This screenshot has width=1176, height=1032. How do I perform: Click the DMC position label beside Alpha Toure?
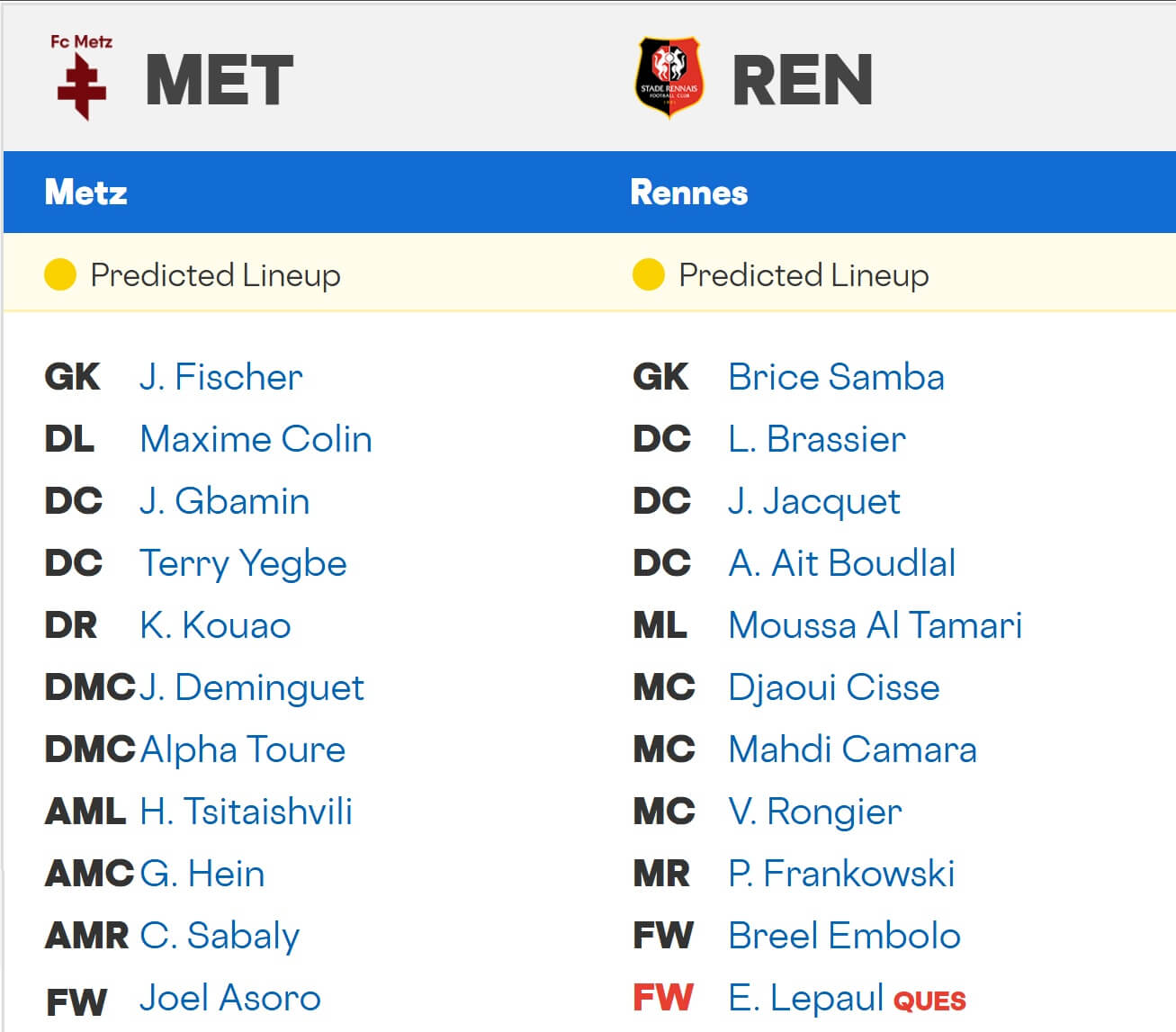89,749
